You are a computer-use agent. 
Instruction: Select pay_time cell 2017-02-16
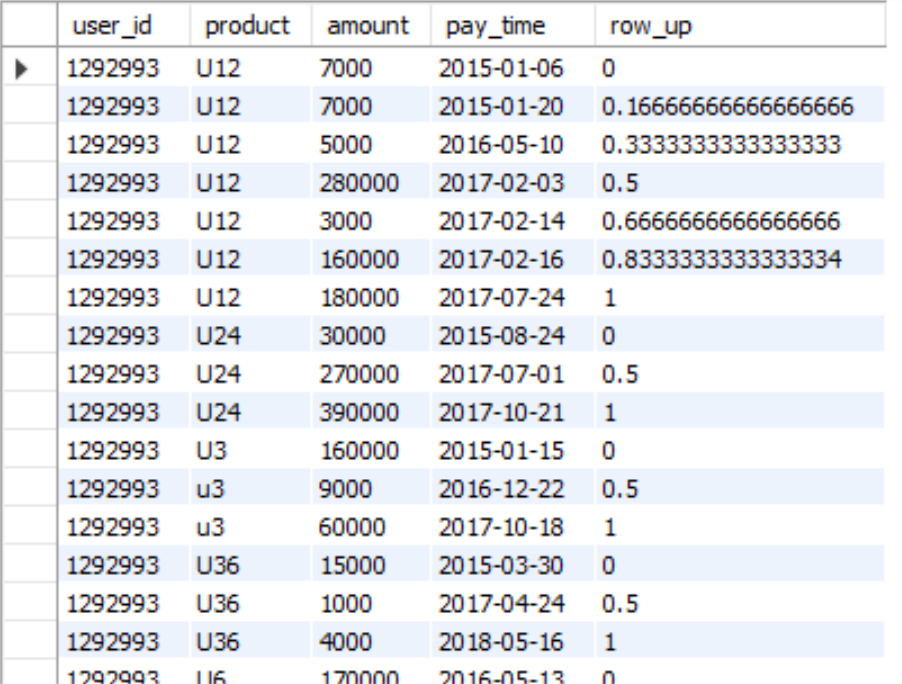coord(512,259)
